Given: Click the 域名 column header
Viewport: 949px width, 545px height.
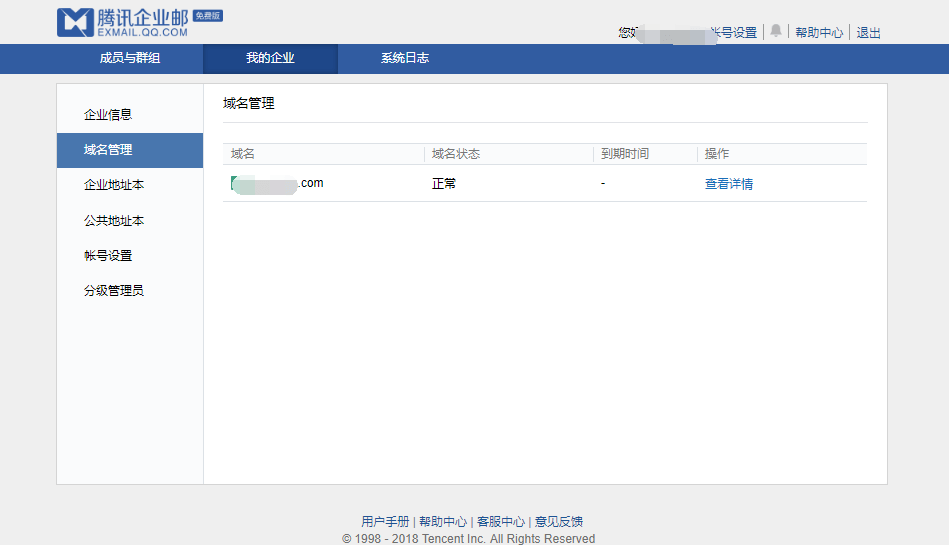Looking at the screenshot, I should tap(243, 154).
